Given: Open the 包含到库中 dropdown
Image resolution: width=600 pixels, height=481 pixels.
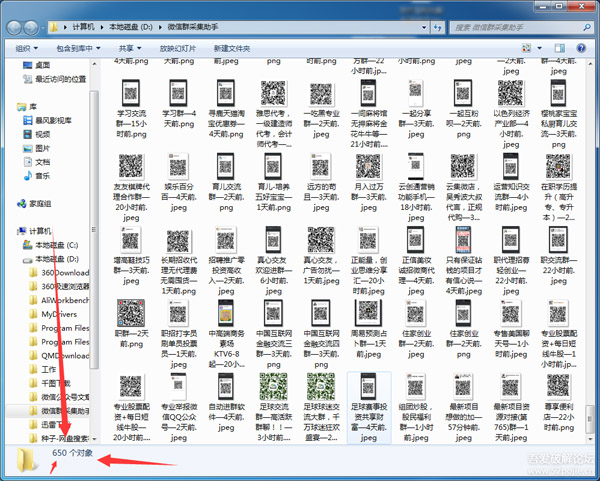Looking at the screenshot, I should 78,48.
